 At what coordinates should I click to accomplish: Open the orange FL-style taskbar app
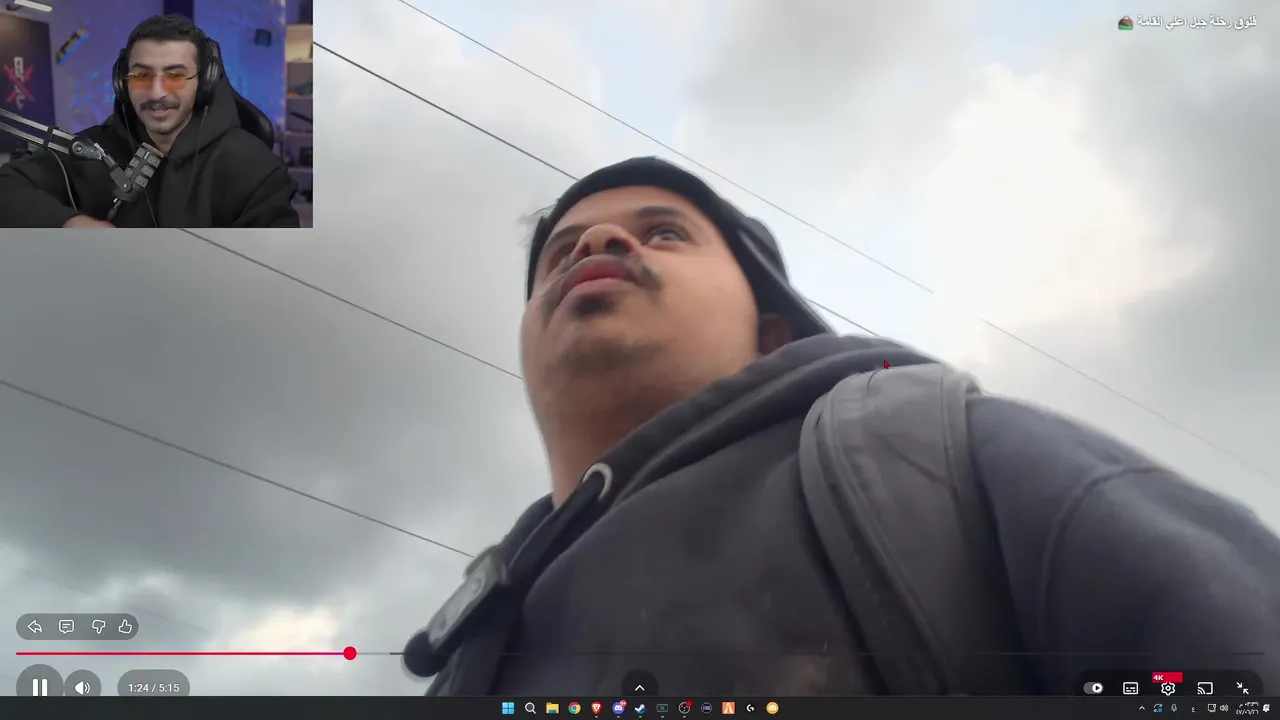click(x=728, y=708)
